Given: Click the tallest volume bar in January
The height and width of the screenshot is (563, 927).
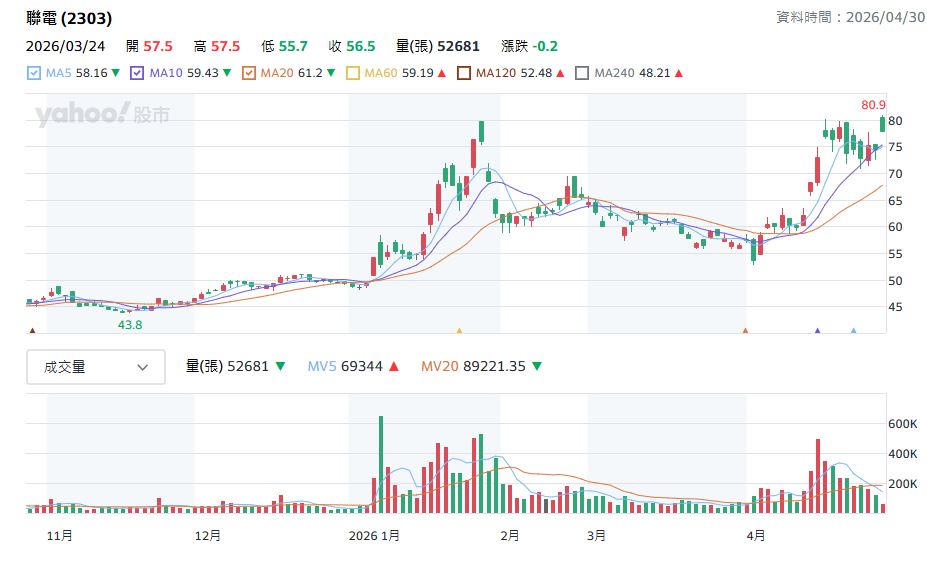Looking at the screenshot, I should pyautogui.click(x=380, y=464).
